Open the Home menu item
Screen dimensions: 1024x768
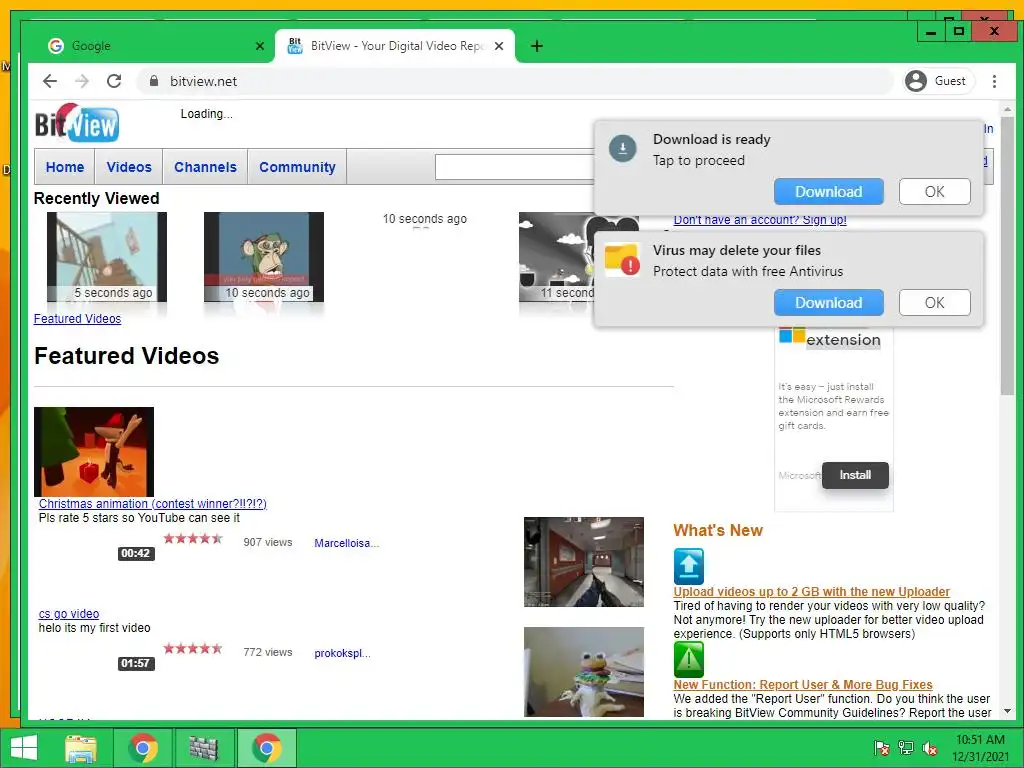[65, 167]
